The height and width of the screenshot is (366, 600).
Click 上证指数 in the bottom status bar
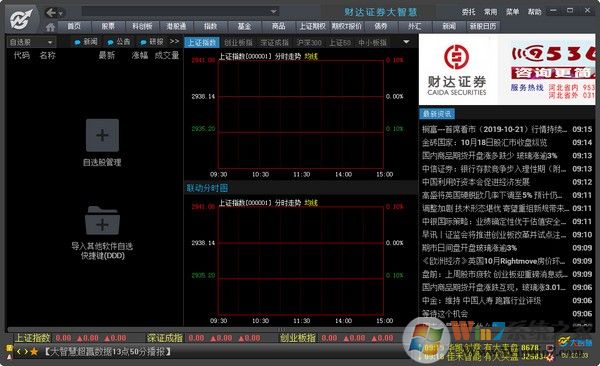point(33,338)
